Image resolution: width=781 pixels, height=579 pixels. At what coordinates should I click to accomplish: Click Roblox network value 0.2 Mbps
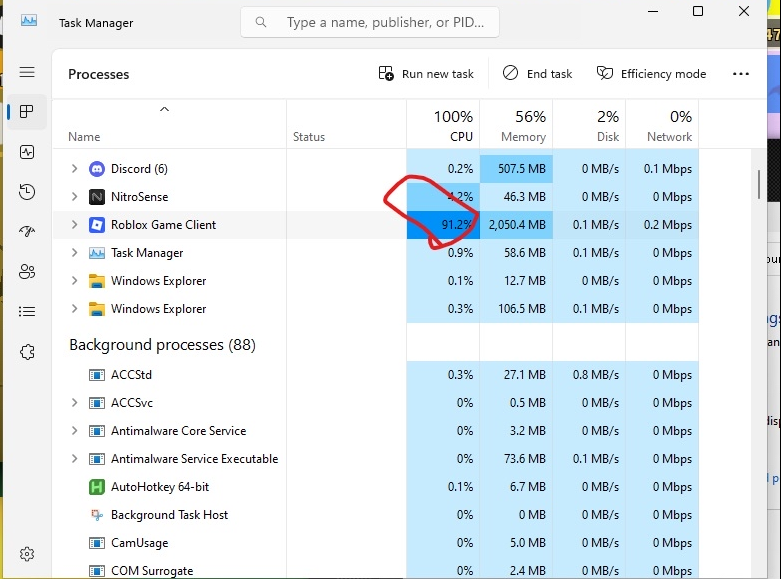click(x=667, y=225)
